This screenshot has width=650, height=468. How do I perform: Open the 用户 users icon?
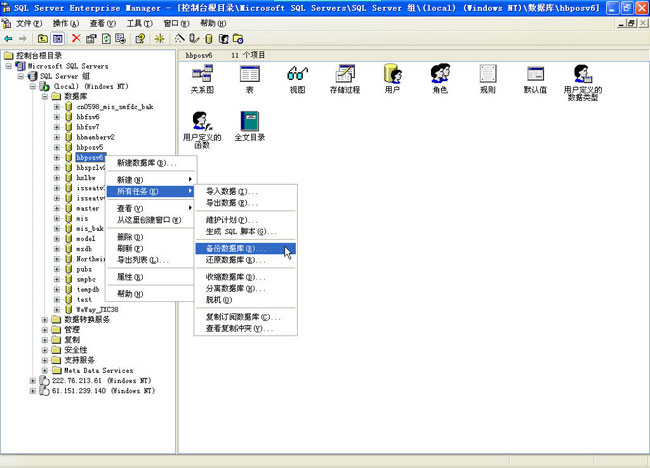(393, 79)
